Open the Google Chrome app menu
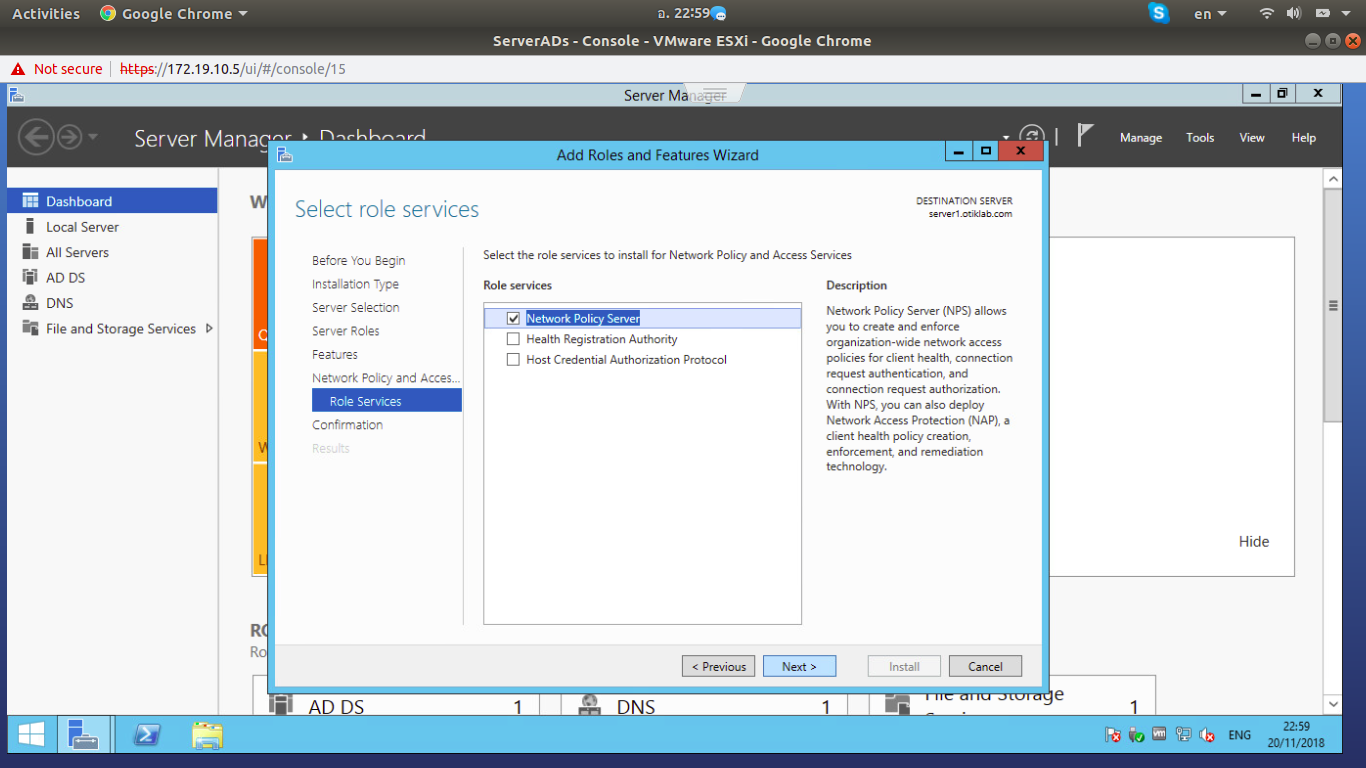The image size is (1366, 768). click(x=173, y=14)
